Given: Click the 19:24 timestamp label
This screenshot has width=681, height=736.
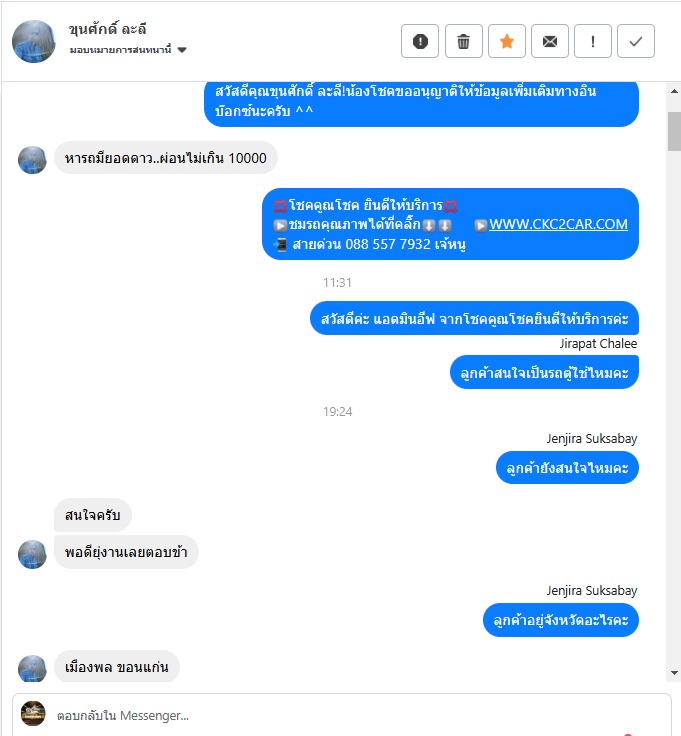Looking at the screenshot, I should click(337, 412).
